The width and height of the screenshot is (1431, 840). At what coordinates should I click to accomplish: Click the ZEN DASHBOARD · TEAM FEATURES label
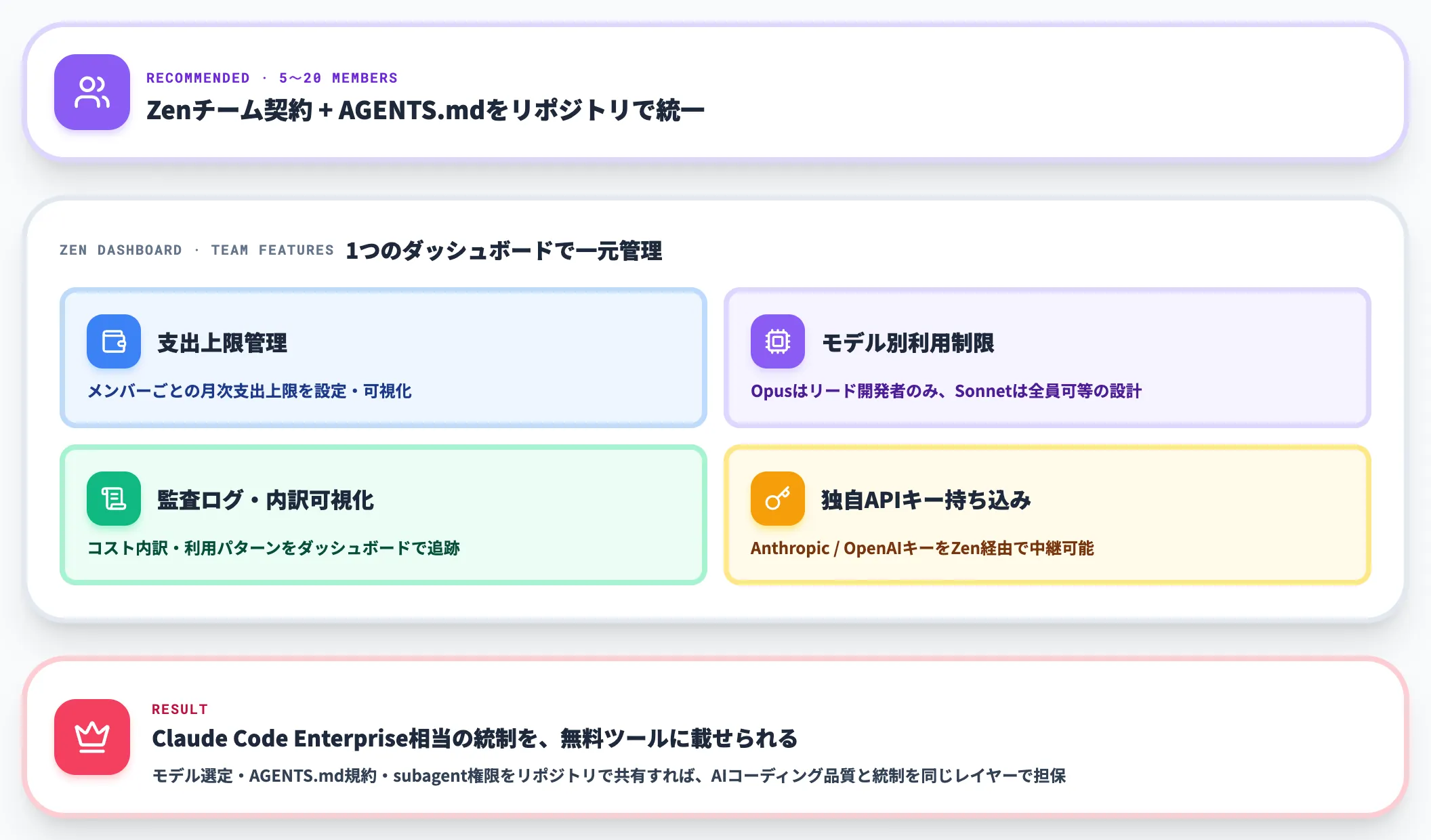coord(196,250)
